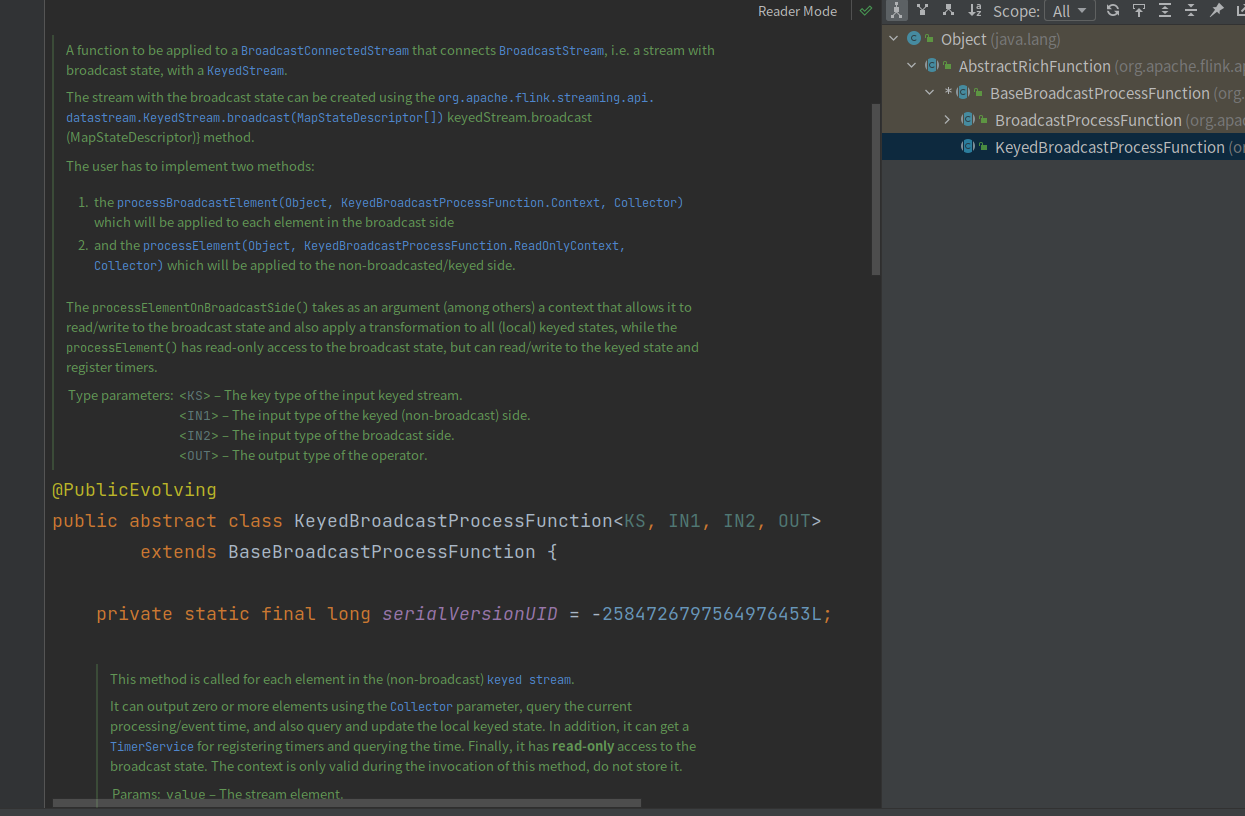Click the <IN1> type parameter doc entry
Screen dimensions: 1245x816
199,416
